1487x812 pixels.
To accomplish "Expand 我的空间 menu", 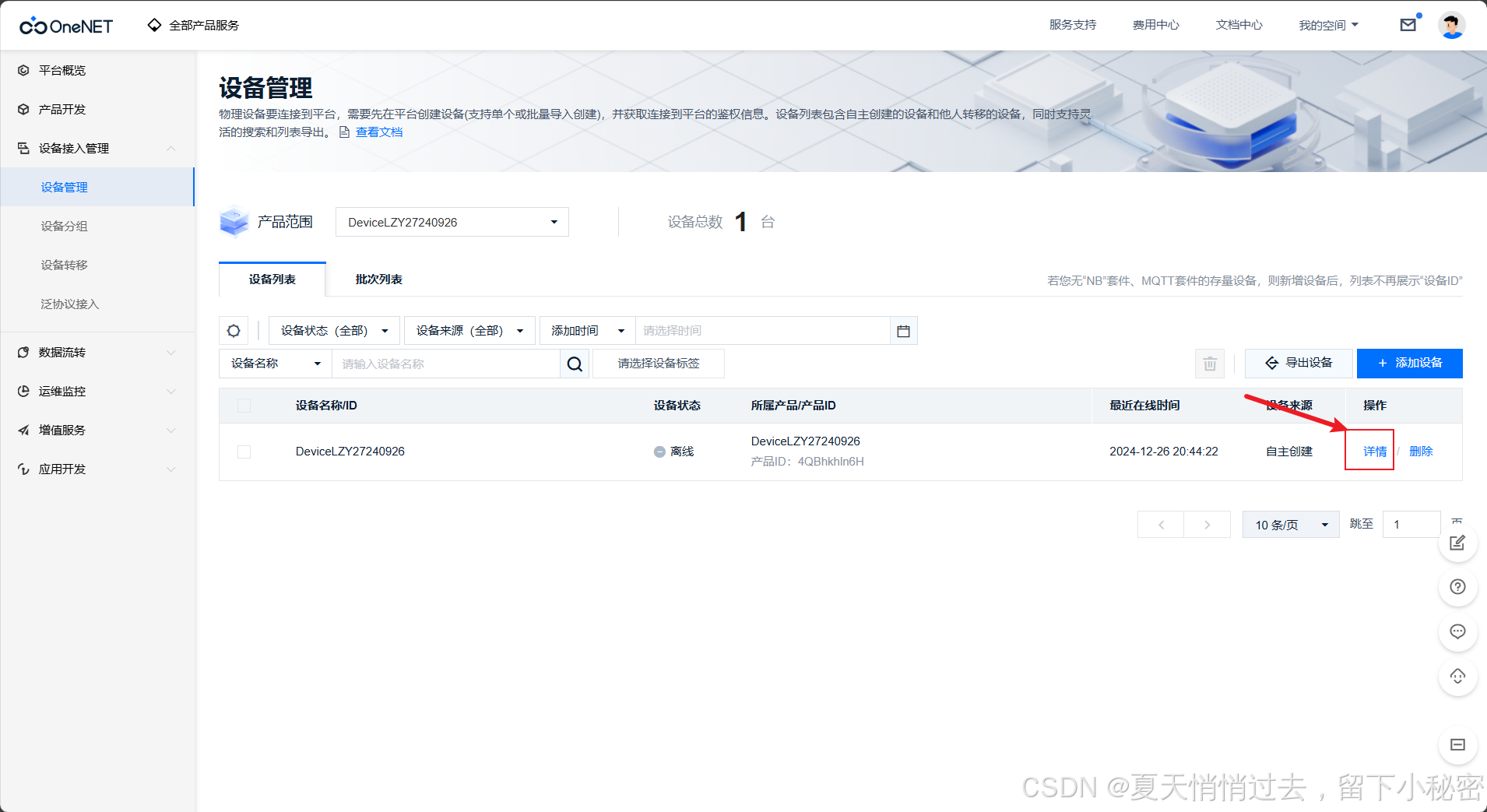I will [x=1328, y=25].
